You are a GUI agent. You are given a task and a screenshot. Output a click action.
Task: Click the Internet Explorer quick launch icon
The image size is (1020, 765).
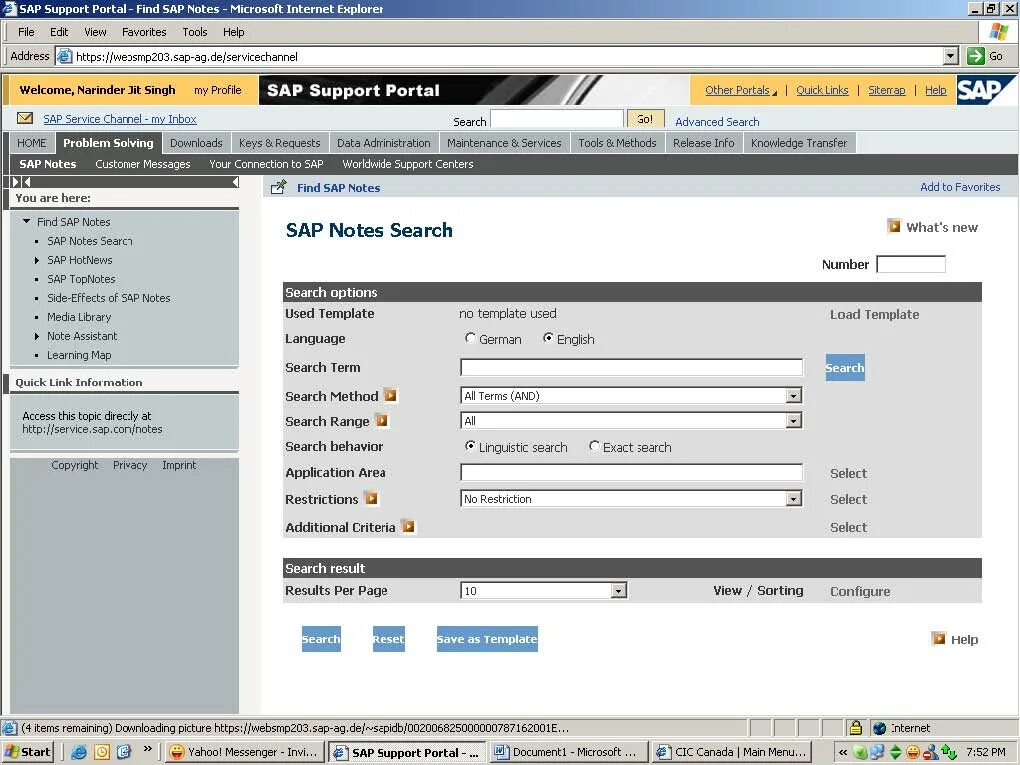pos(79,751)
